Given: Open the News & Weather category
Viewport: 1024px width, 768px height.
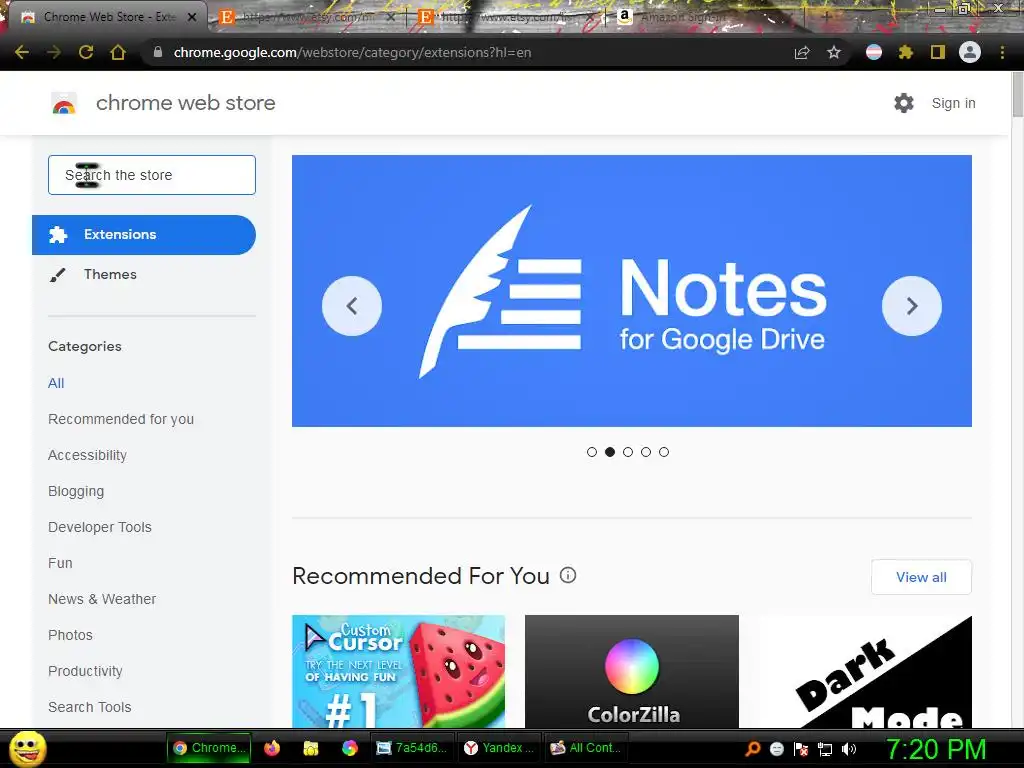Looking at the screenshot, I should click(x=102, y=599).
